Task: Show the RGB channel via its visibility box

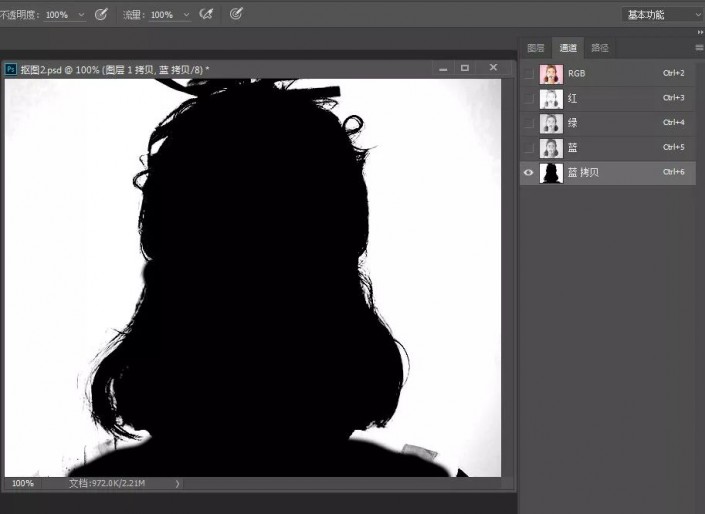Action: pyautogui.click(x=528, y=73)
